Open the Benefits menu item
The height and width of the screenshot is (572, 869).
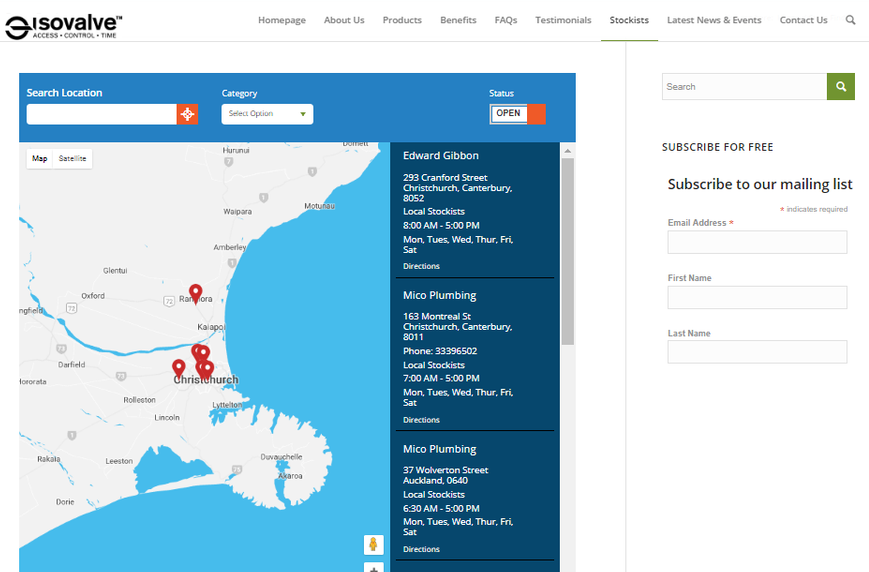[458, 20]
